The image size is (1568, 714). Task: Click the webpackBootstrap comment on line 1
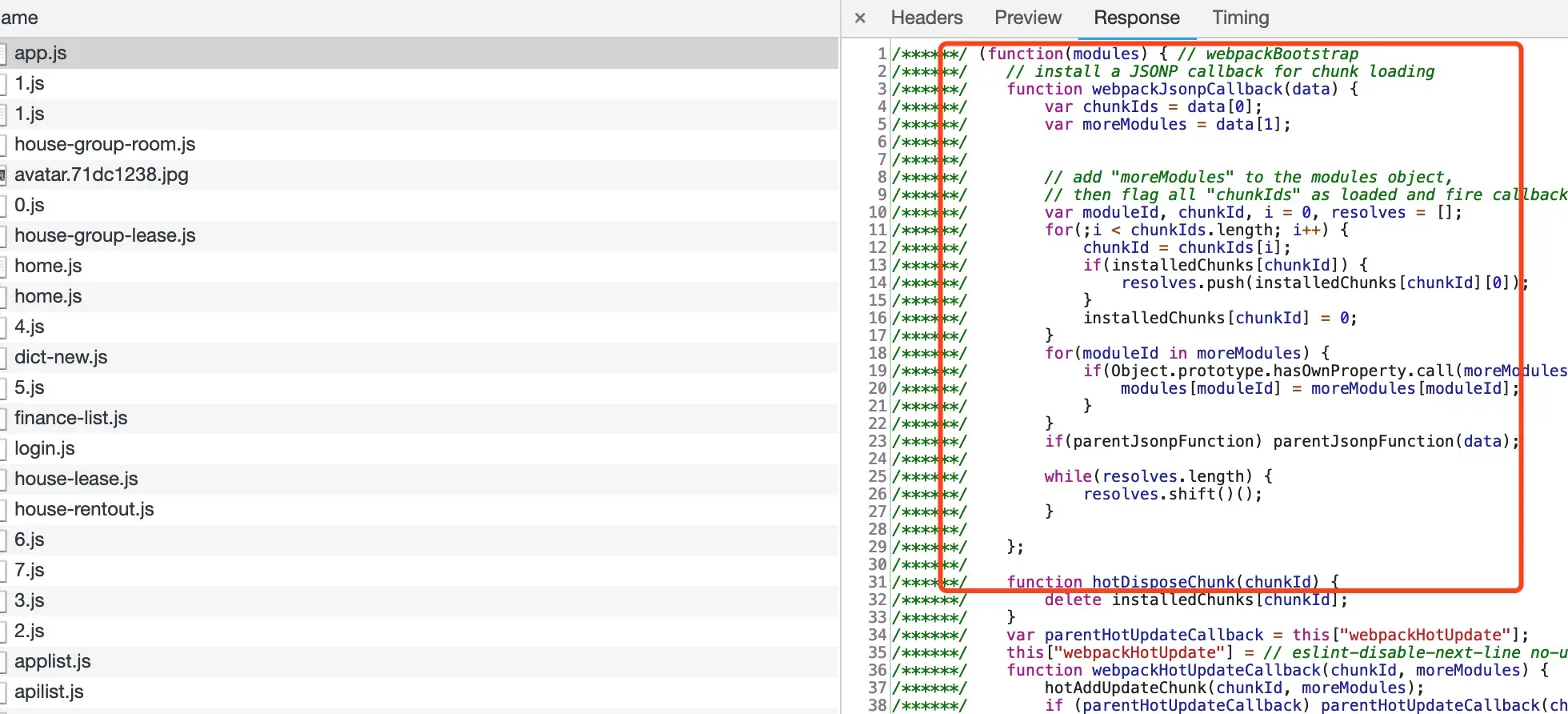1268,54
